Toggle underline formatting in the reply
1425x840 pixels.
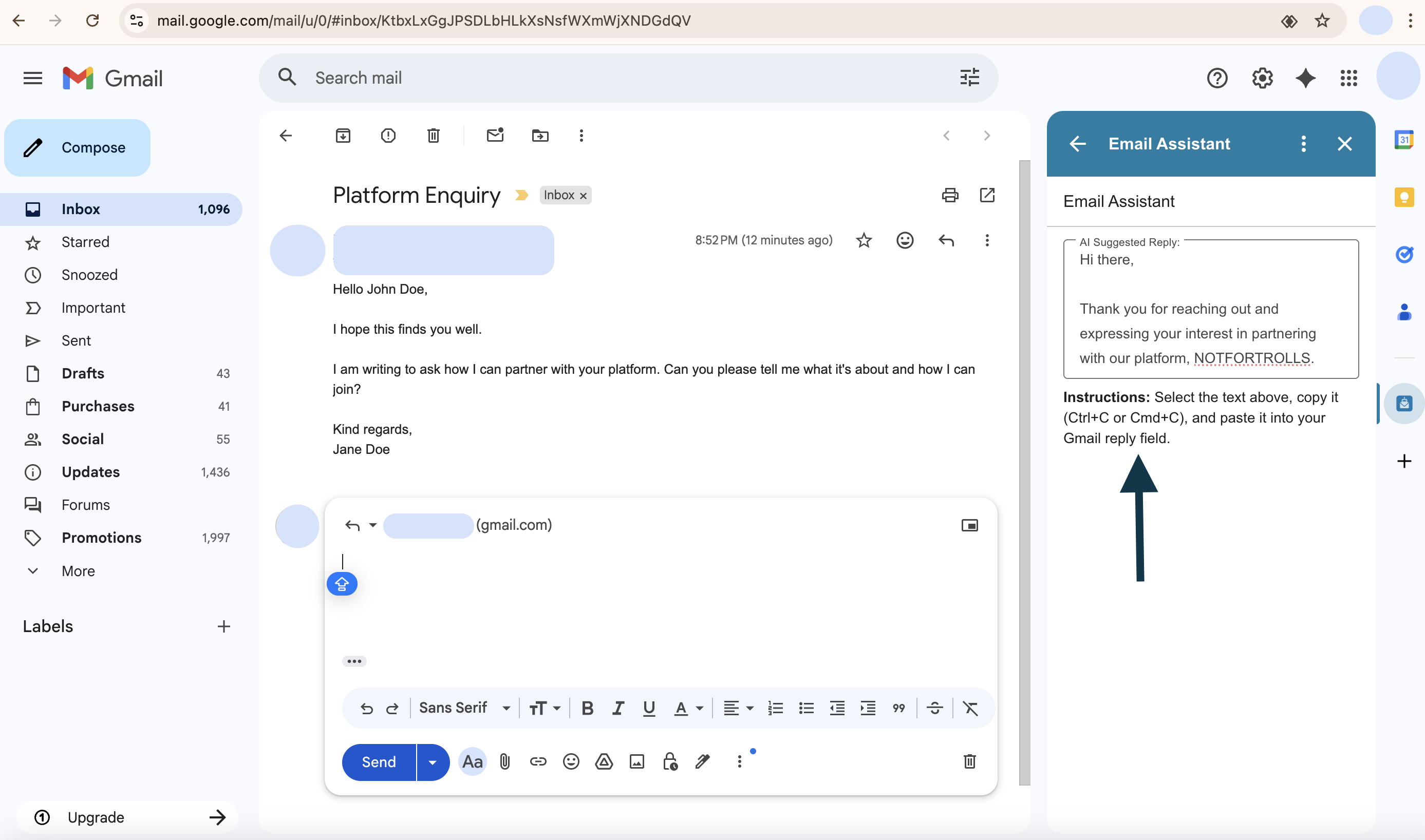point(648,708)
